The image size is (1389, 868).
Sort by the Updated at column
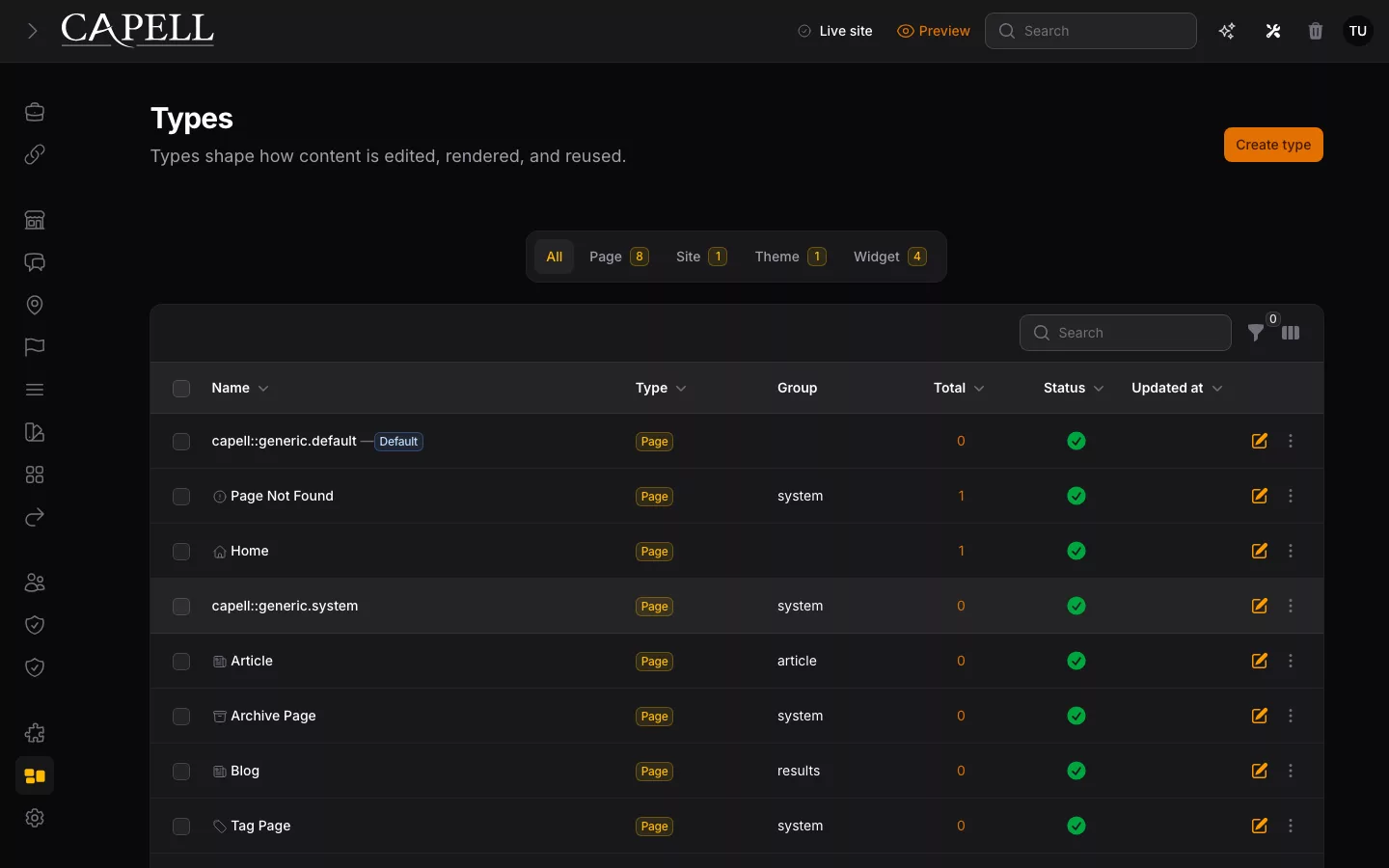(x=1177, y=388)
